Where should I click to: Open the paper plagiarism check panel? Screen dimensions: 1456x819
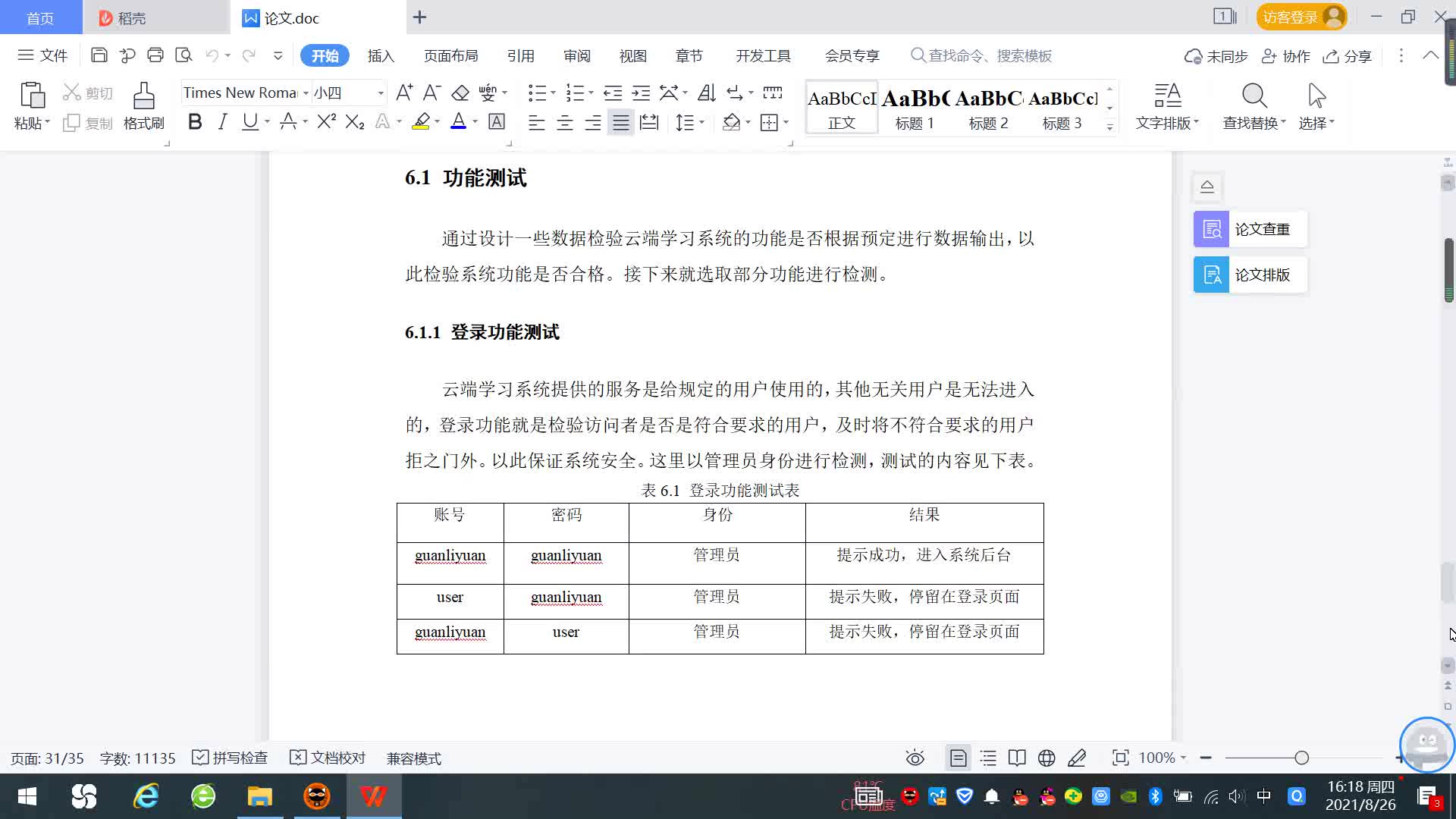point(1250,229)
